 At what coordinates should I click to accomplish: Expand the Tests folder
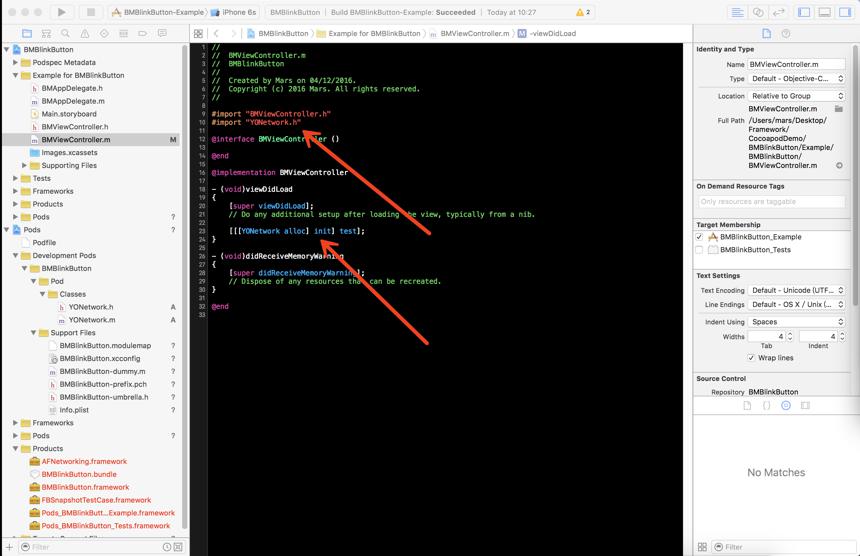tap(15, 178)
